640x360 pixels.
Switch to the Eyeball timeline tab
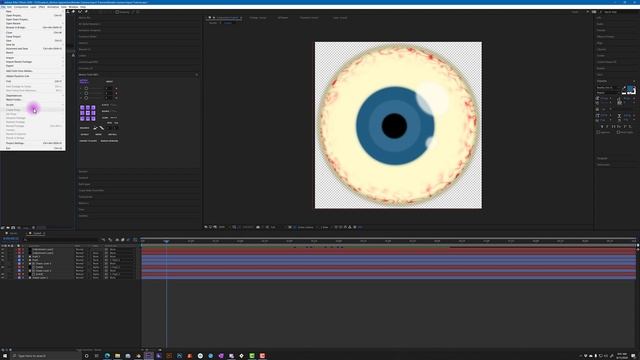[37, 233]
